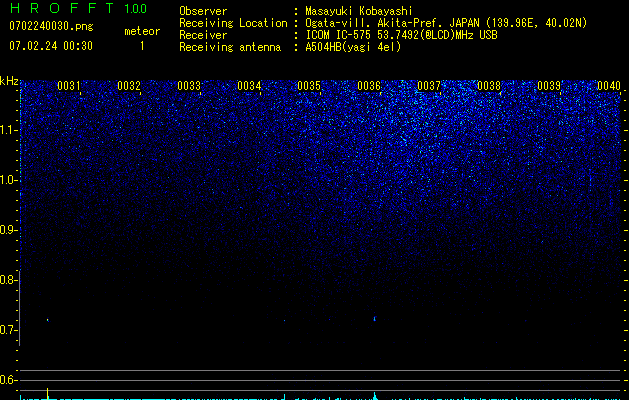
Task: Click the date stamp 07.02.24 00:30
Action: (x=51, y=46)
